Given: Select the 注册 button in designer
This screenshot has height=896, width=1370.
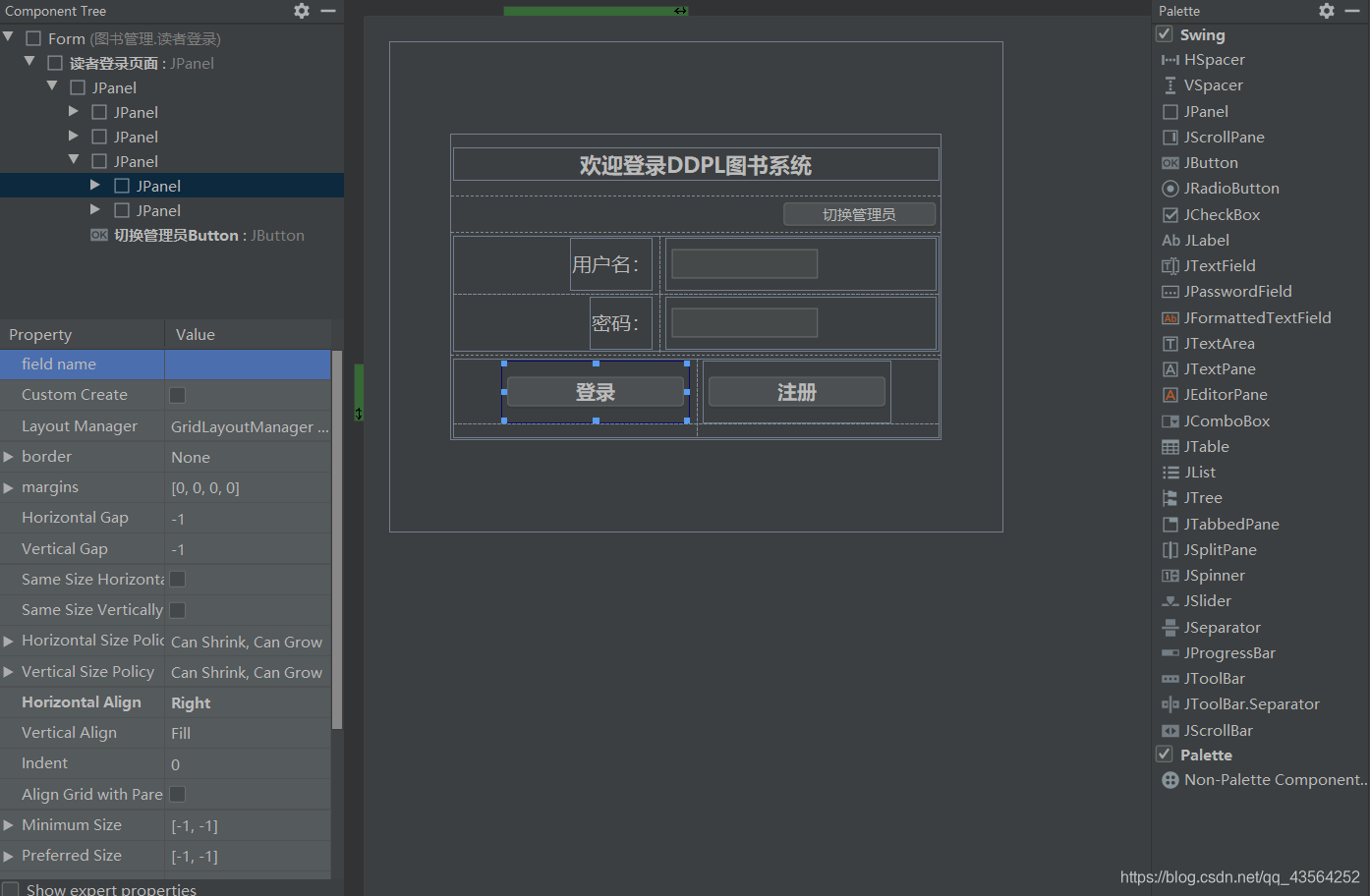Looking at the screenshot, I should pos(797,392).
